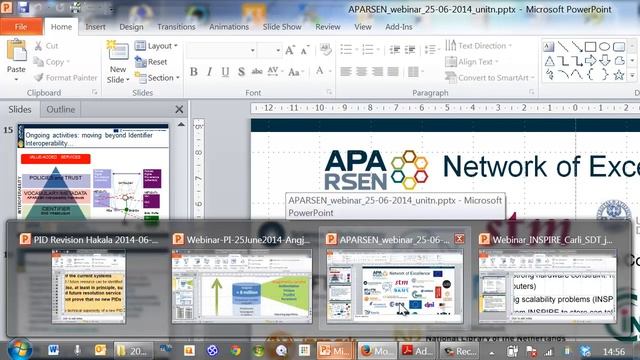The width and height of the screenshot is (640, 360).
Task: Open the Change Case dropdown
Action: click(x=296, y=72)
